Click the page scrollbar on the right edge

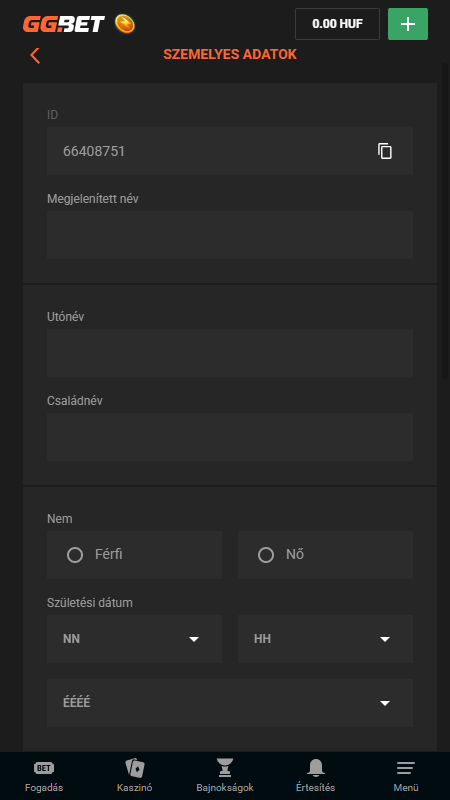pos(447,219)
